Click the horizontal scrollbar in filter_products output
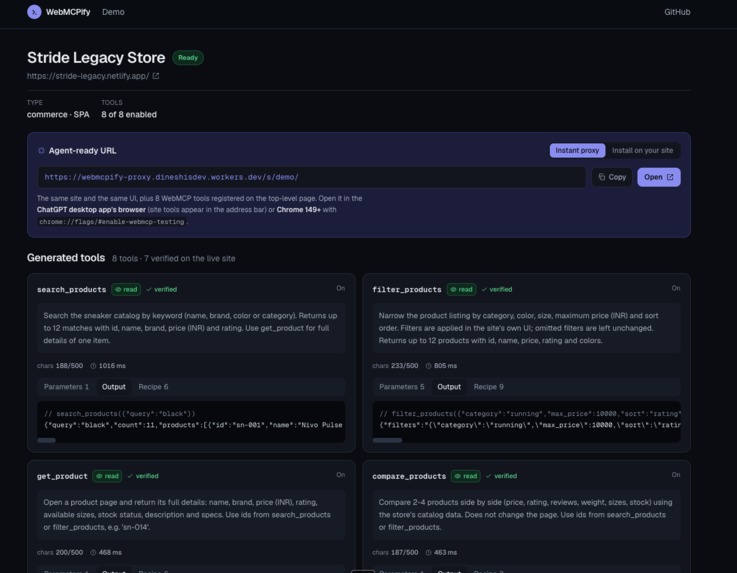The width and height of the screenshot is (737, 573). point(387,440)
